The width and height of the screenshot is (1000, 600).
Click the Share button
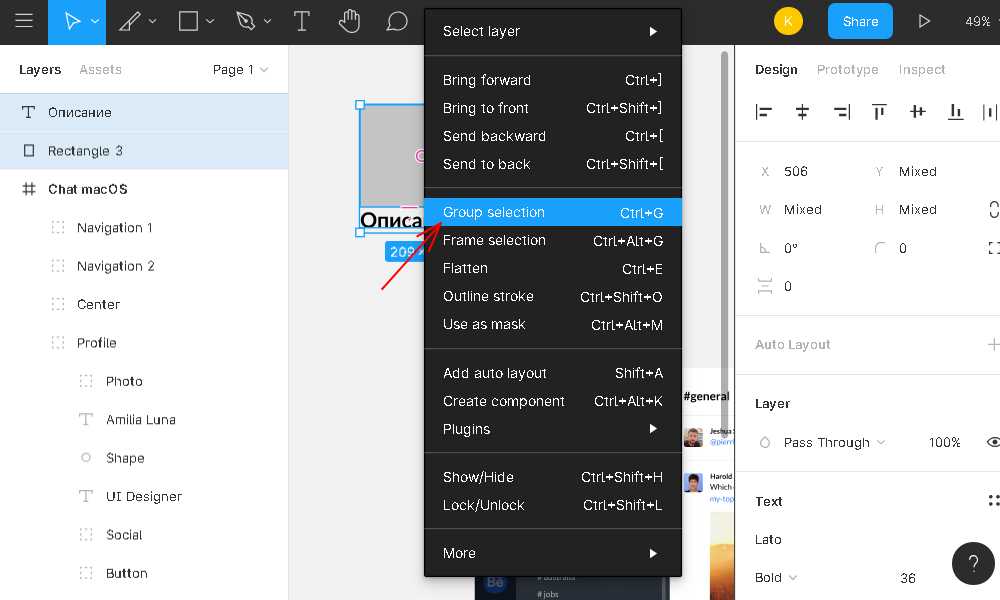[x=860, y=21]
